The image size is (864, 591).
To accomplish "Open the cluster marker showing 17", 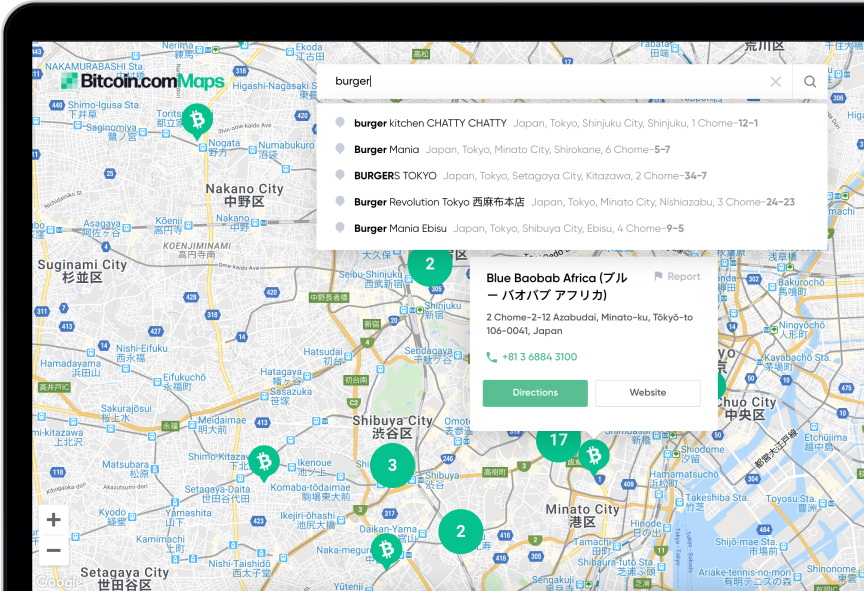I will click(x=558, y=440).
